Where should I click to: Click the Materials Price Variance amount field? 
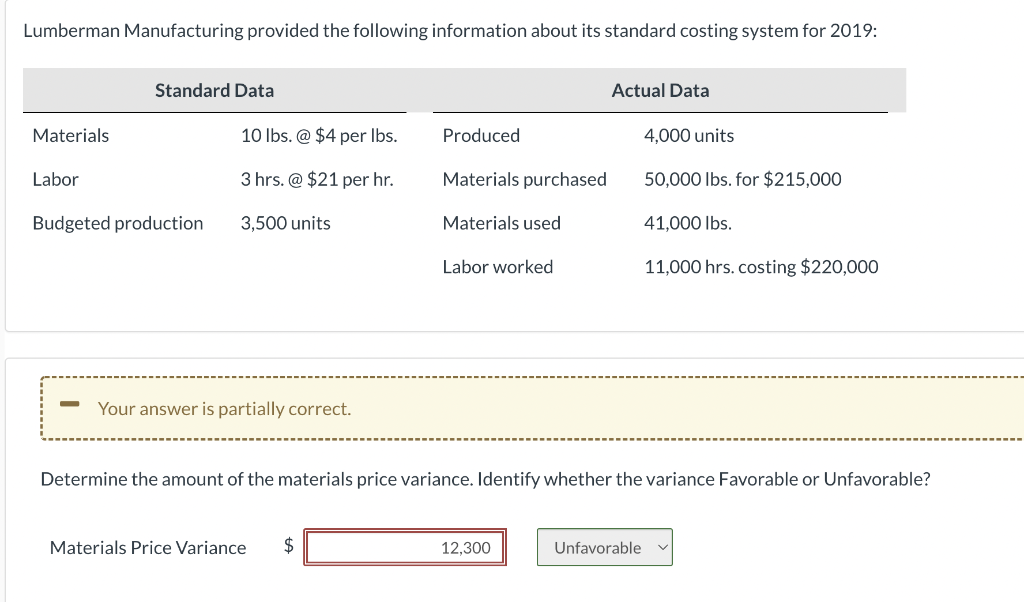[405, 547]
